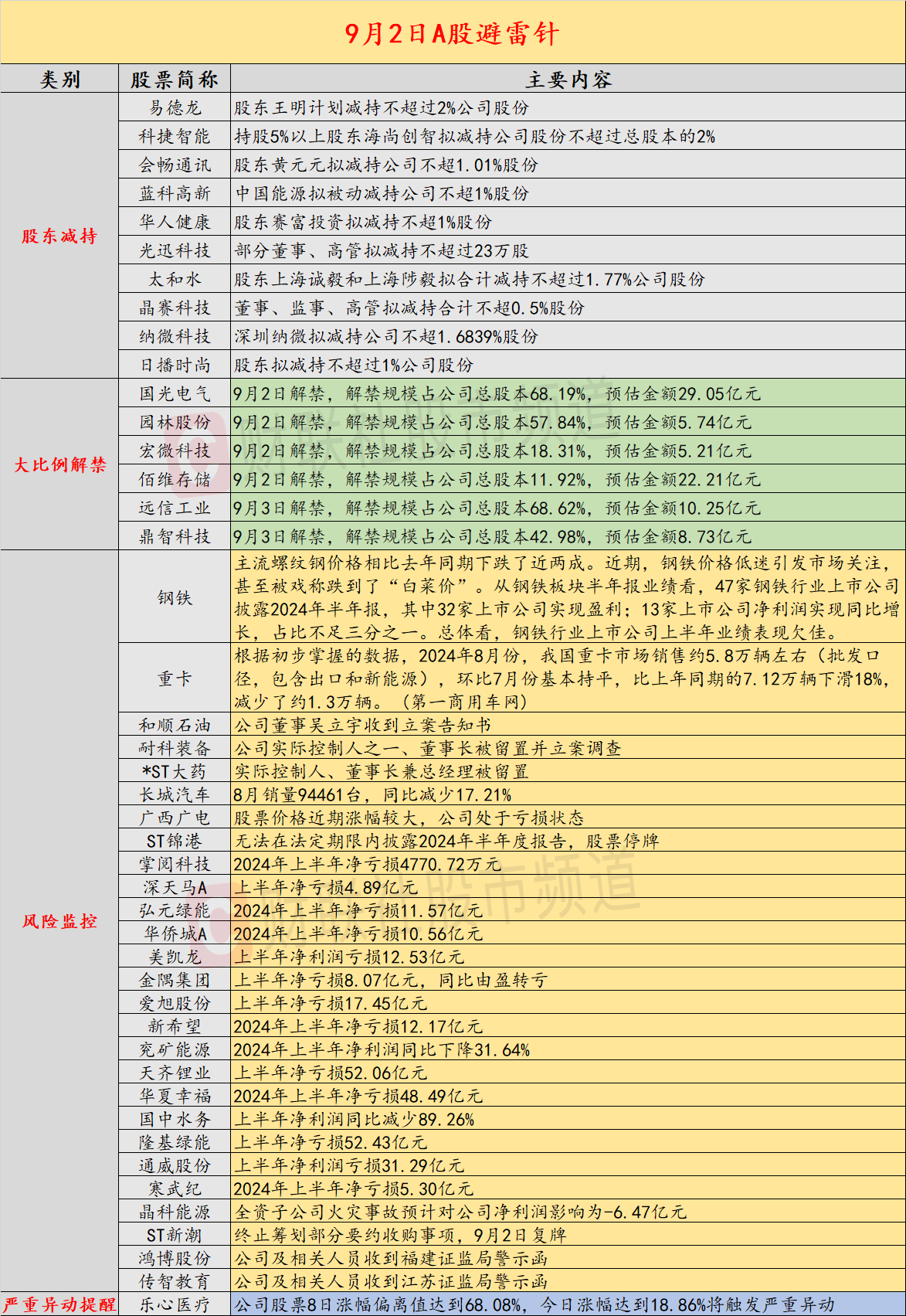Select stock name 科捷智能
906x1316 pixels.
(175, 137)
